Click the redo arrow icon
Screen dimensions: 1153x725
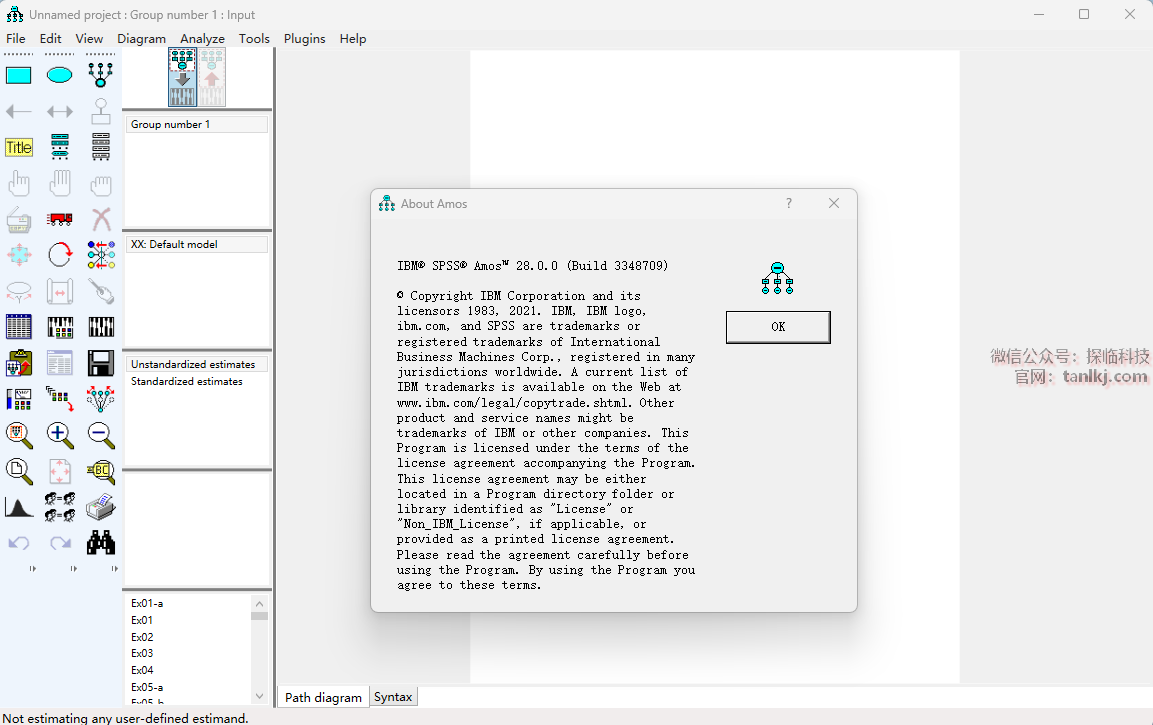(x=60, y=543)
